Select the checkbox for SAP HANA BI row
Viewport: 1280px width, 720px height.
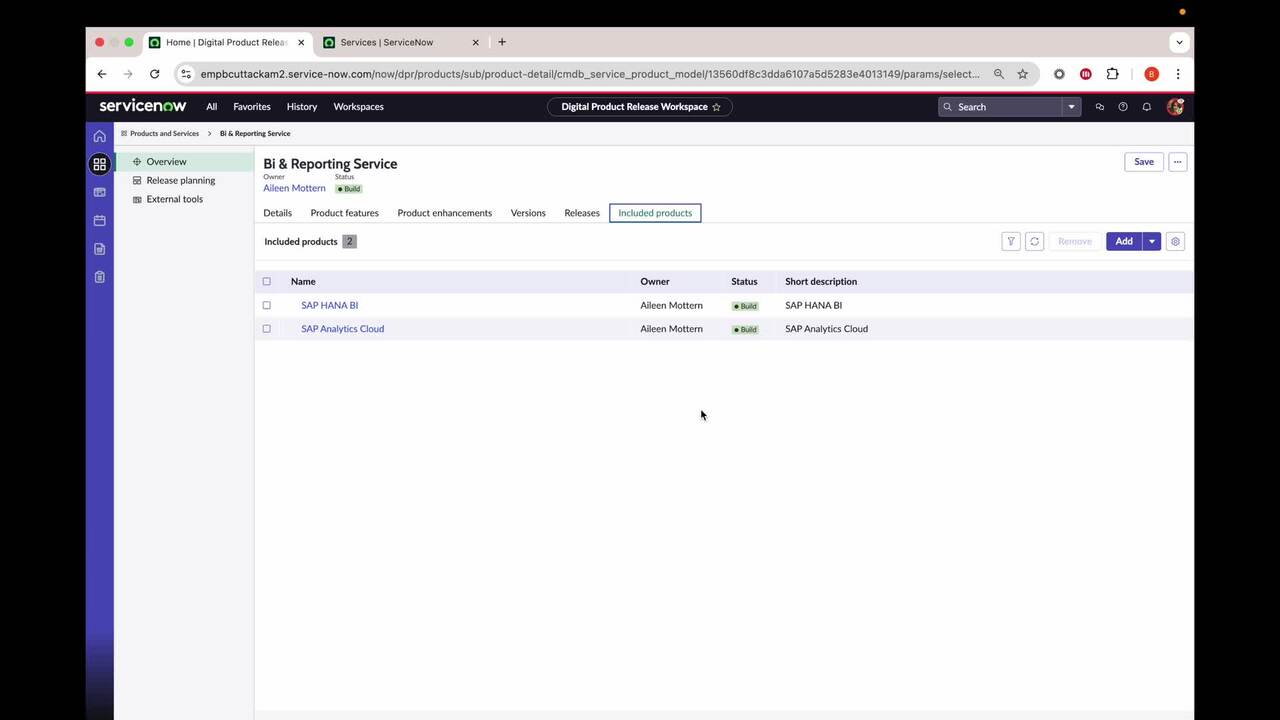click(x=266, y=305)
